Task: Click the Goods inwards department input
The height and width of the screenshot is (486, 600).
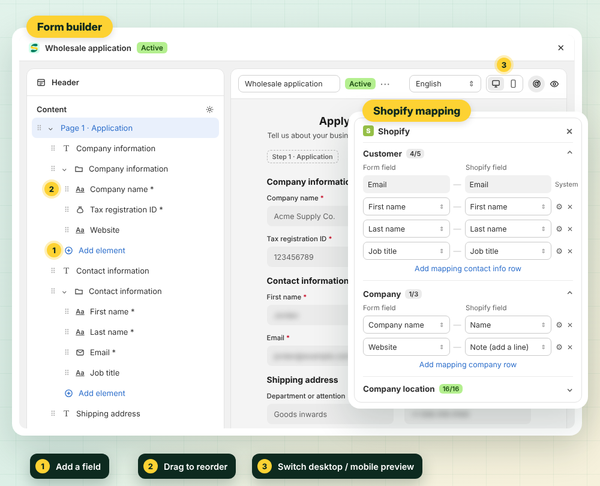Action: coord(330,414)
